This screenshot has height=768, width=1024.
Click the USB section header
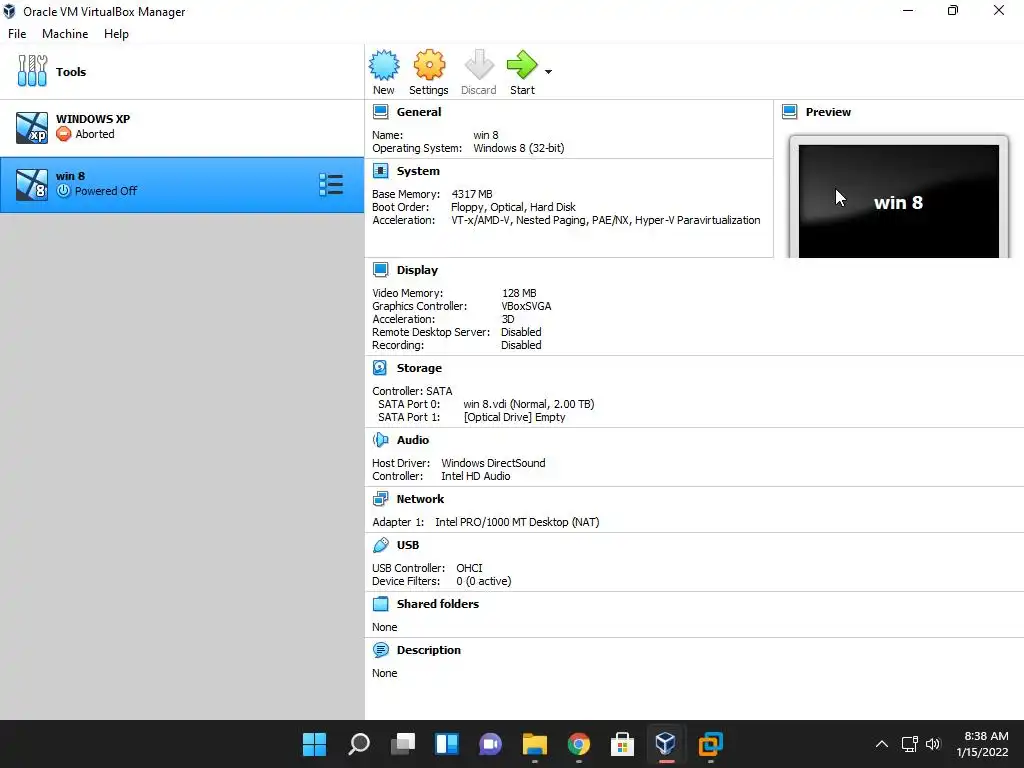(408, 545)
